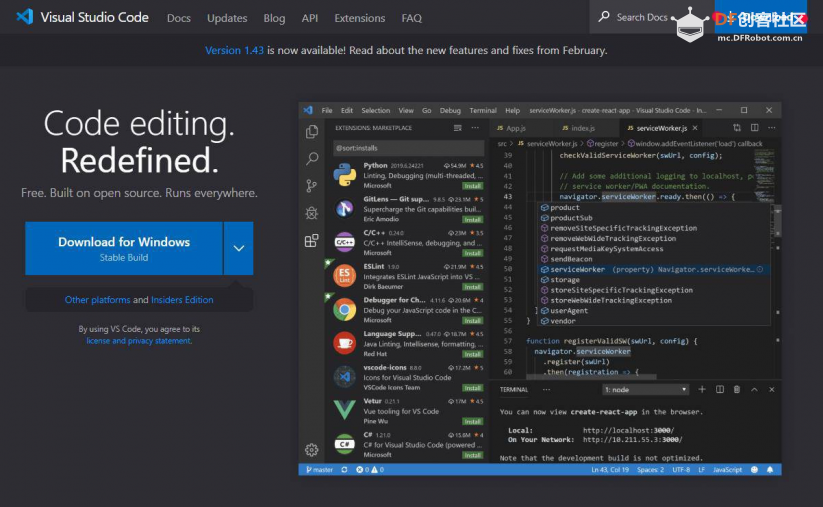
Task: Open the File menu in screenshot
Action: [x=327, y=110]
